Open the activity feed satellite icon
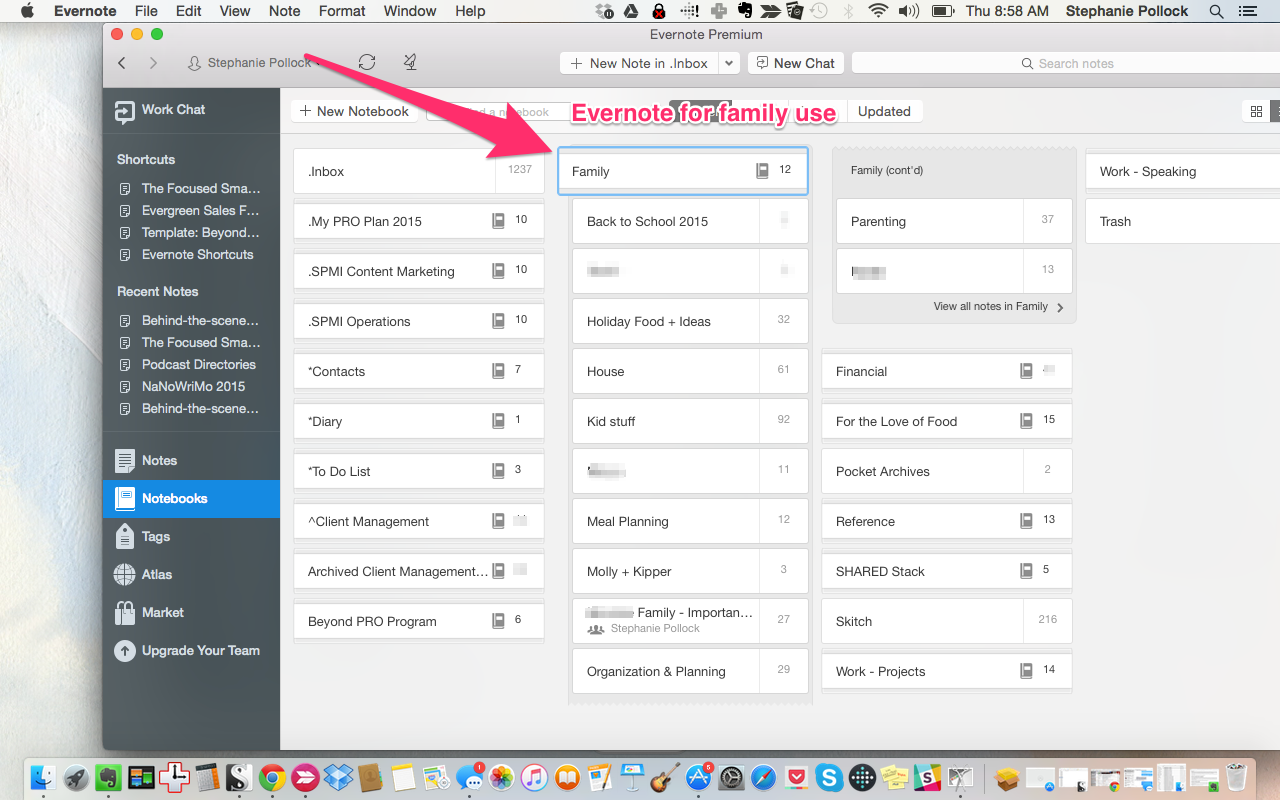Viewport: 1280px width, 800px height. [x=410, y=62]
